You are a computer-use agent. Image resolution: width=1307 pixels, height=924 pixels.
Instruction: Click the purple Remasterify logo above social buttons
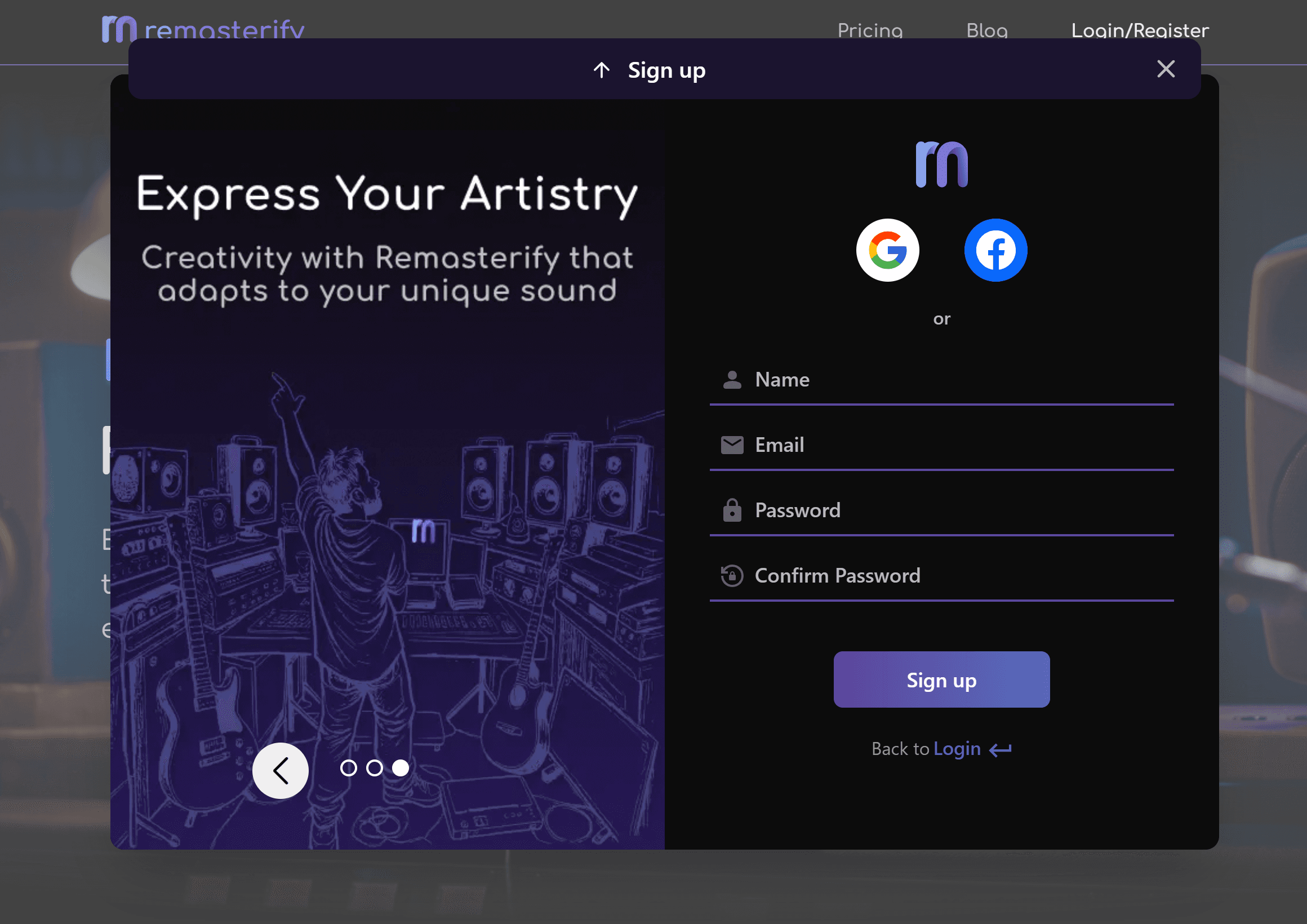(941, 165)
